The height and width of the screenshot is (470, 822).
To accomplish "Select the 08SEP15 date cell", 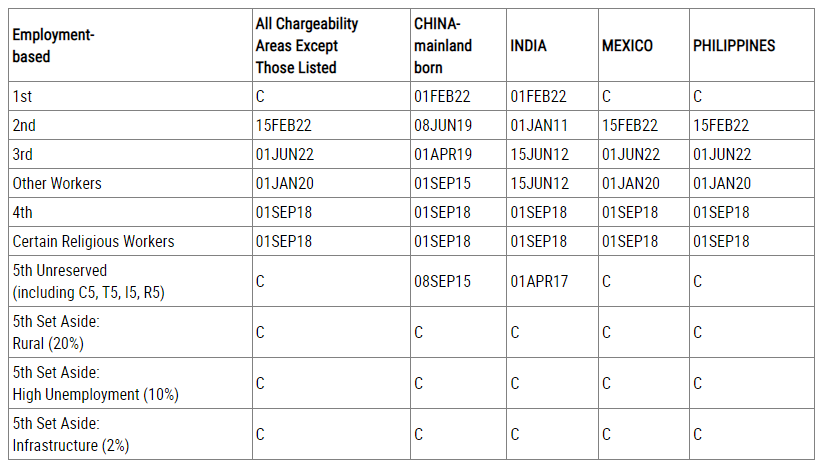I will click(x=442, y=282).
